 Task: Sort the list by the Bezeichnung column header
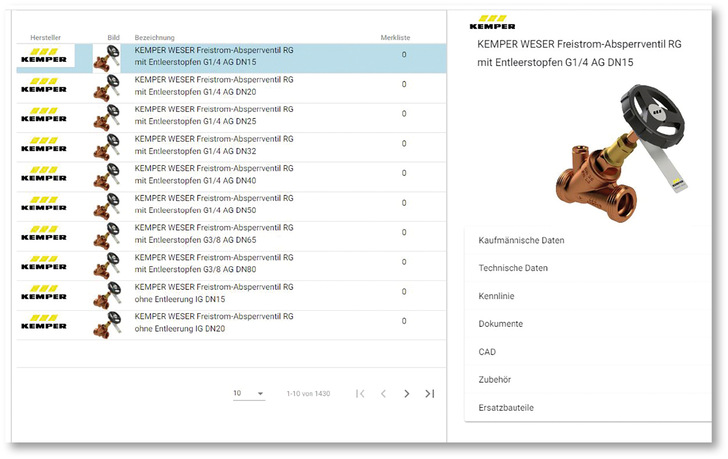155,37
